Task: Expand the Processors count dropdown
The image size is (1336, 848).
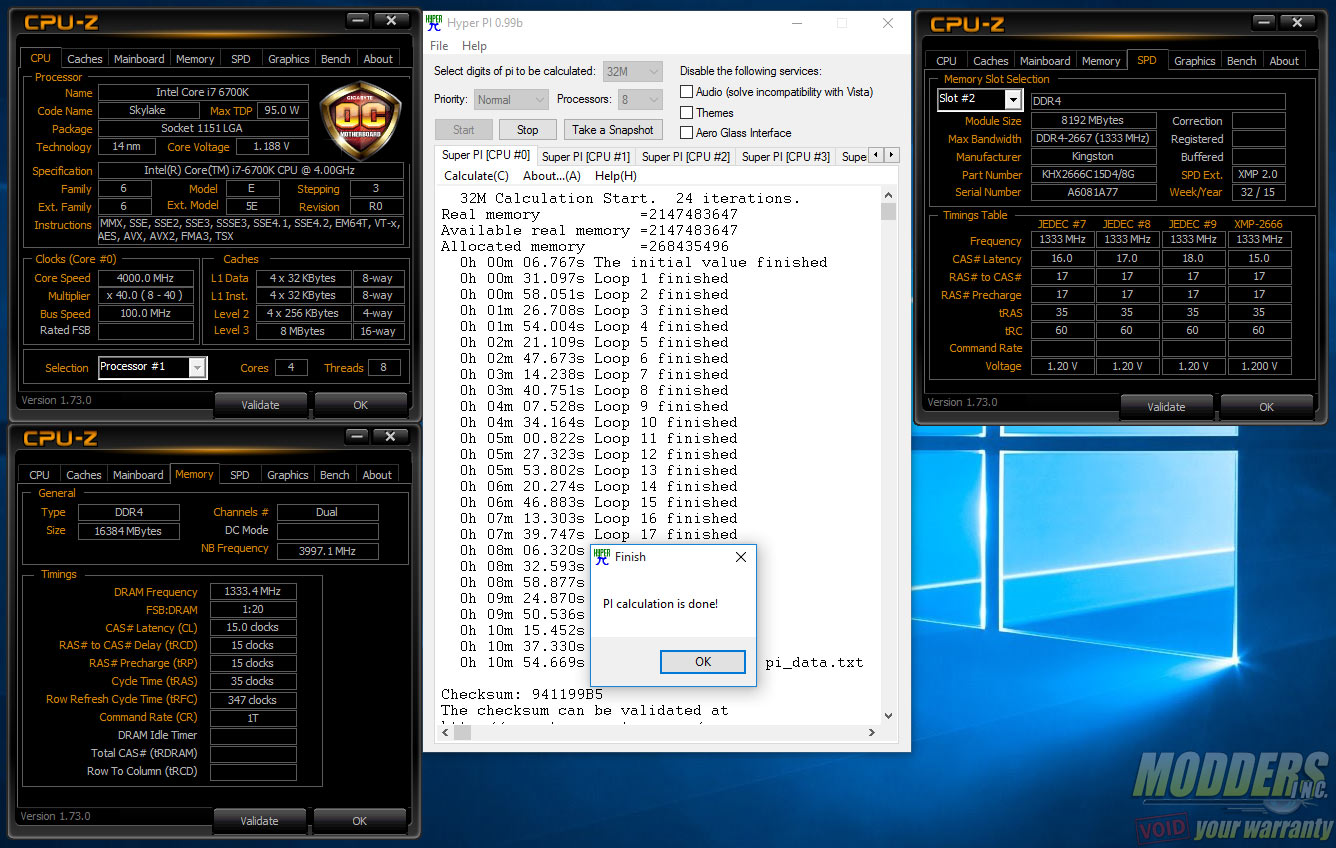Action: tap(640, 100)
